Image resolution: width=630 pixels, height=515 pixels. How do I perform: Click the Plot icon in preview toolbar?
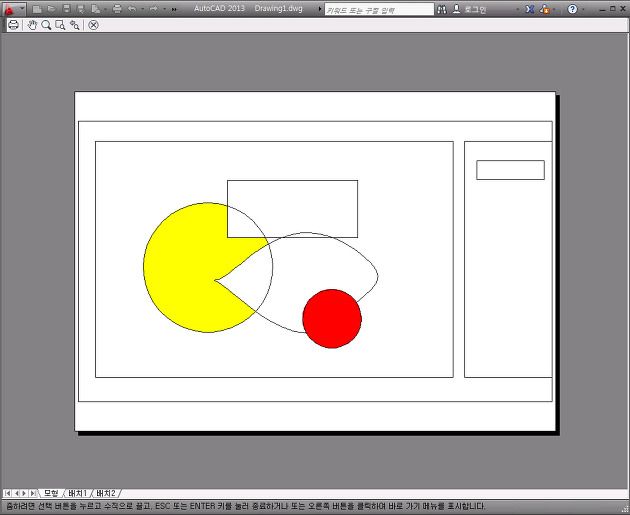tap(13, 25)
